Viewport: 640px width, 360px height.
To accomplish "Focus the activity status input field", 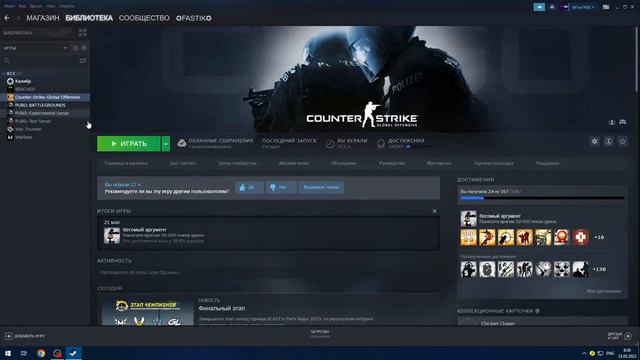I will pyautogui.click(x=268, y=272).
